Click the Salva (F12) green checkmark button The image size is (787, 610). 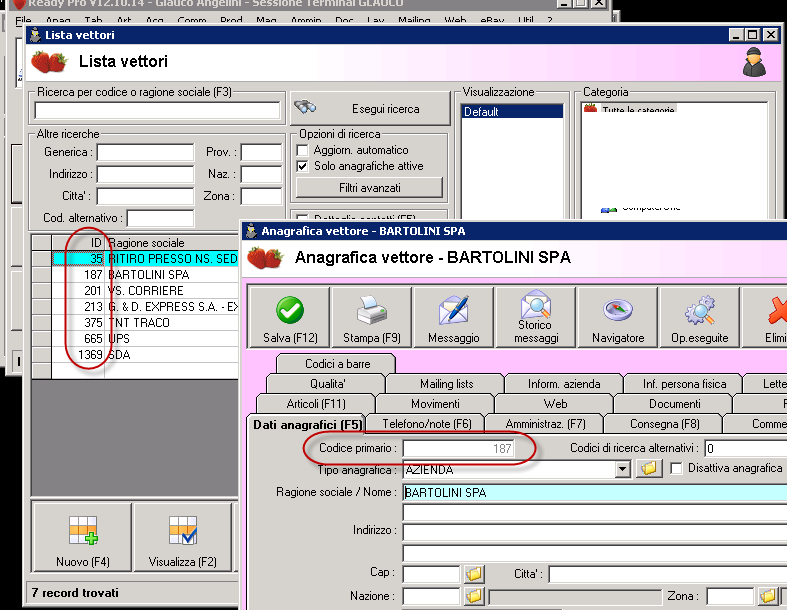(x=290, y=317)
